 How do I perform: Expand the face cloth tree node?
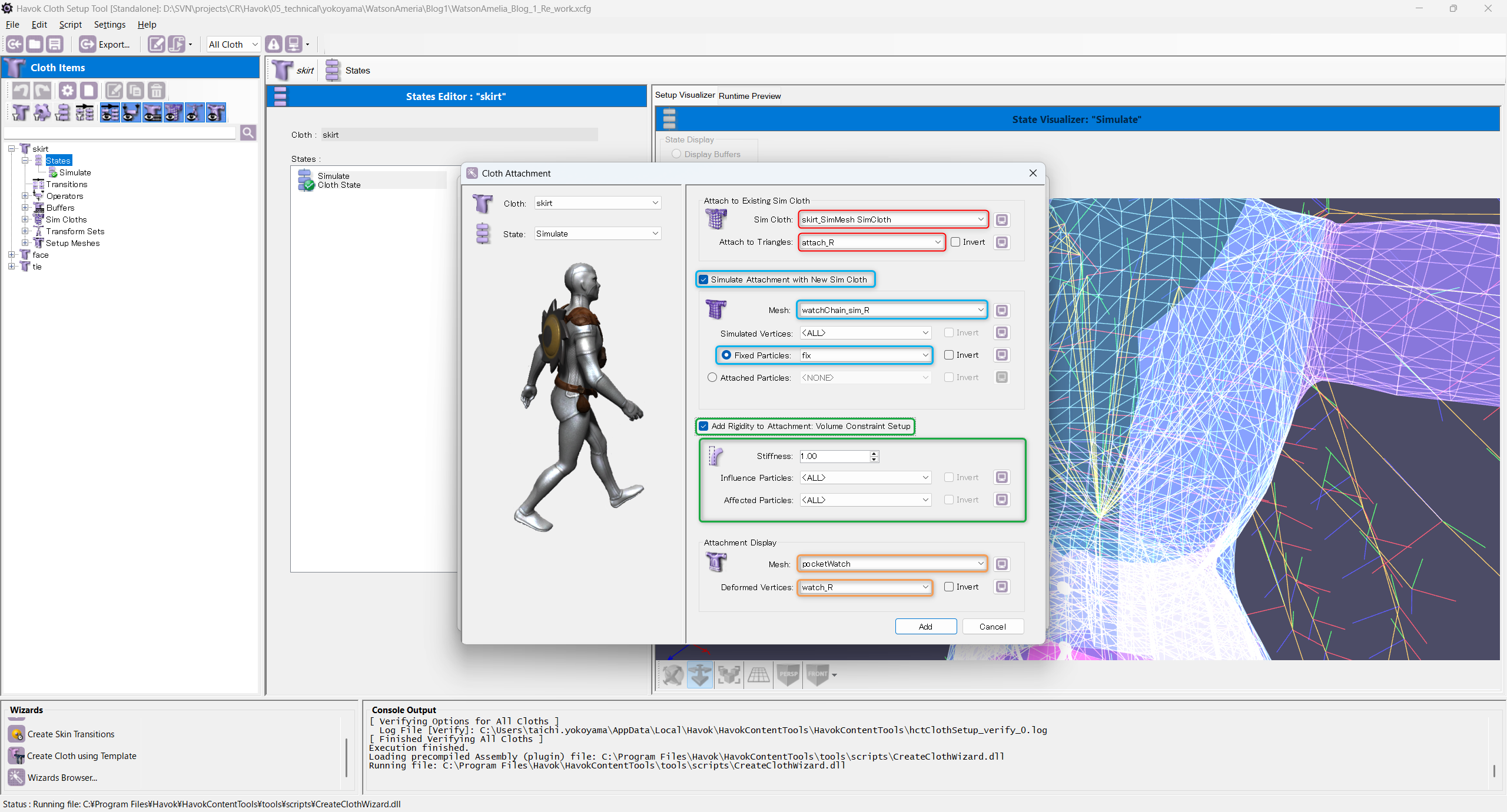click(11, 255)
